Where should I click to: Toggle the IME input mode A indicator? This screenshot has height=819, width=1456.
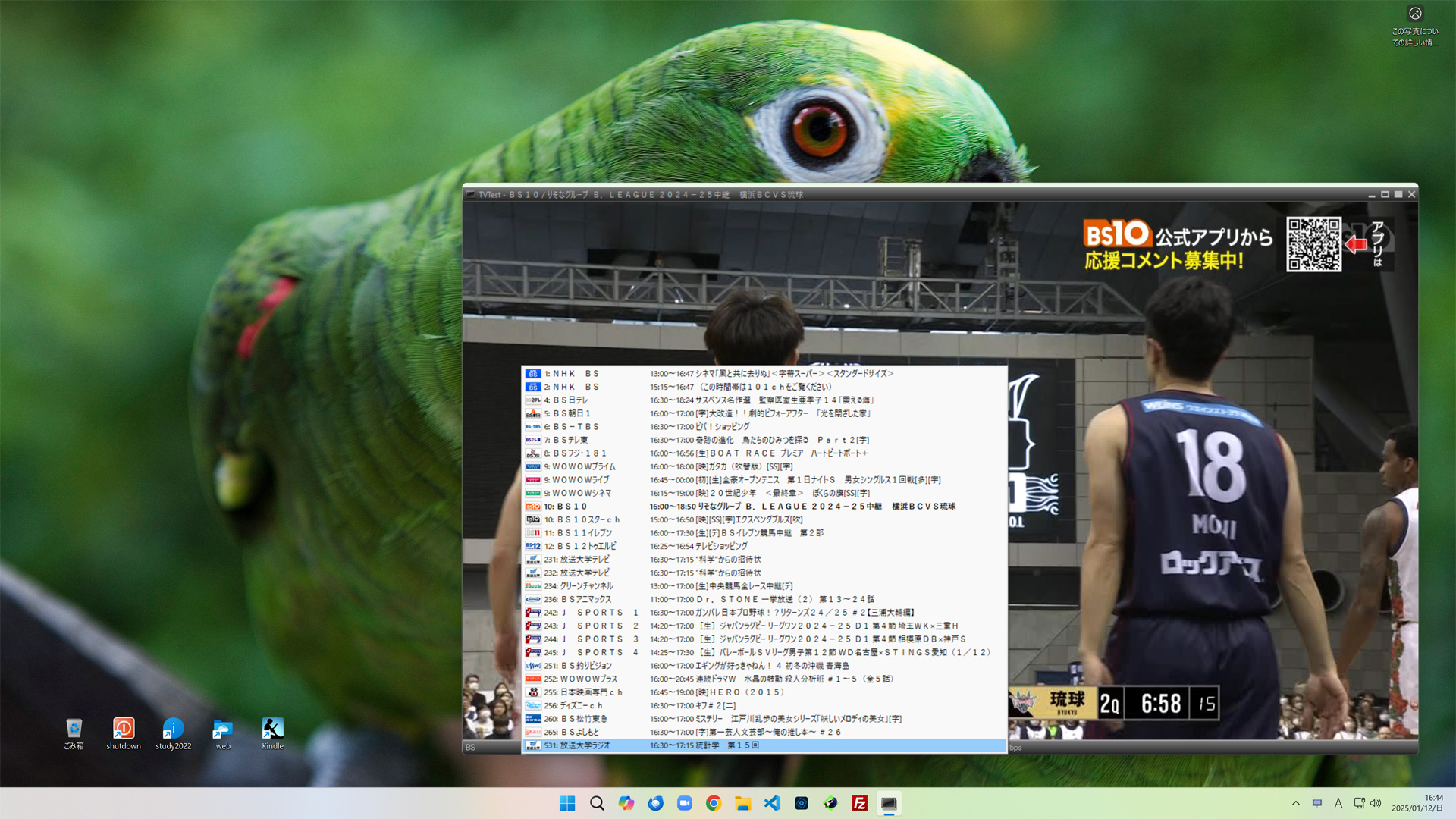click(x=1338, y=803)
